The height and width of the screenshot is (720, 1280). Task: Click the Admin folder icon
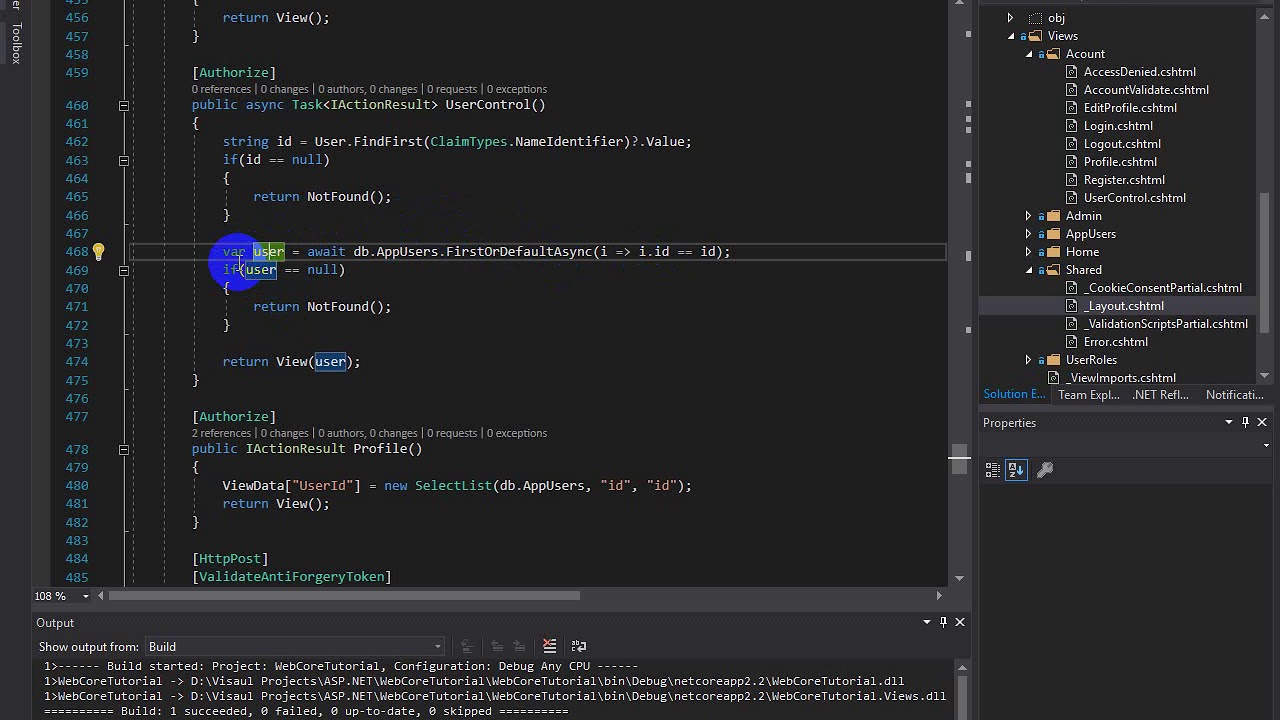pyautogui.click(x=1054, y=216)
